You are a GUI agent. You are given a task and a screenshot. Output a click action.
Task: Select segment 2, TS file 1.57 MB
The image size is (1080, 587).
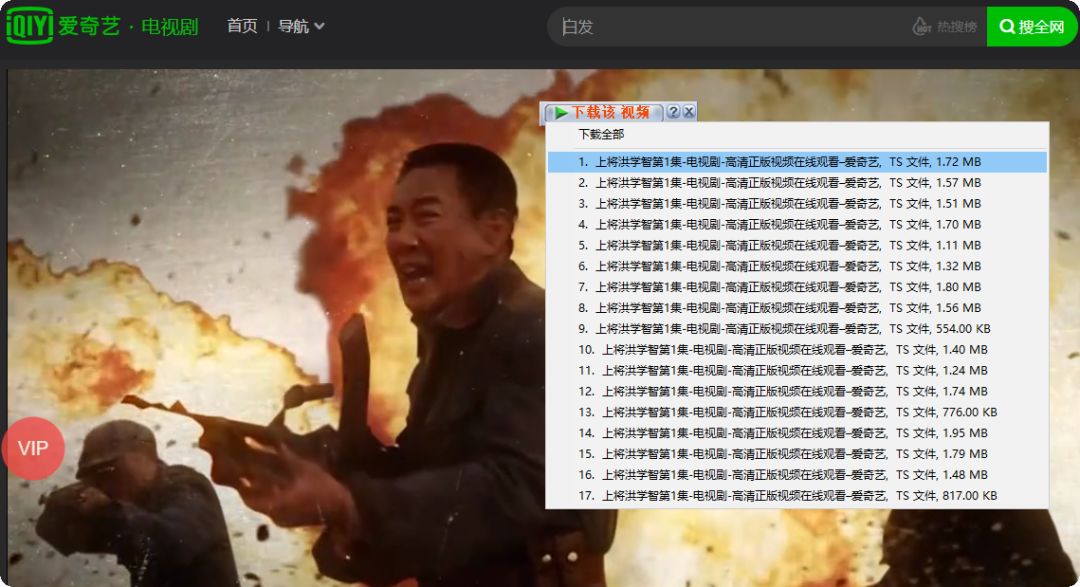798,183
